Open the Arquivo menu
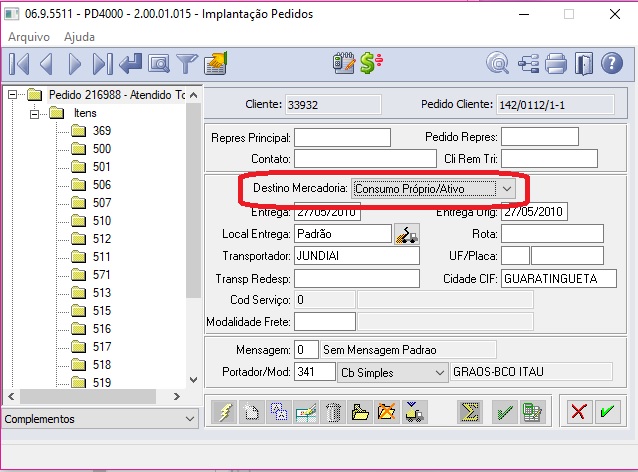This screenshot has height=472, width=638. pos(29,37)
